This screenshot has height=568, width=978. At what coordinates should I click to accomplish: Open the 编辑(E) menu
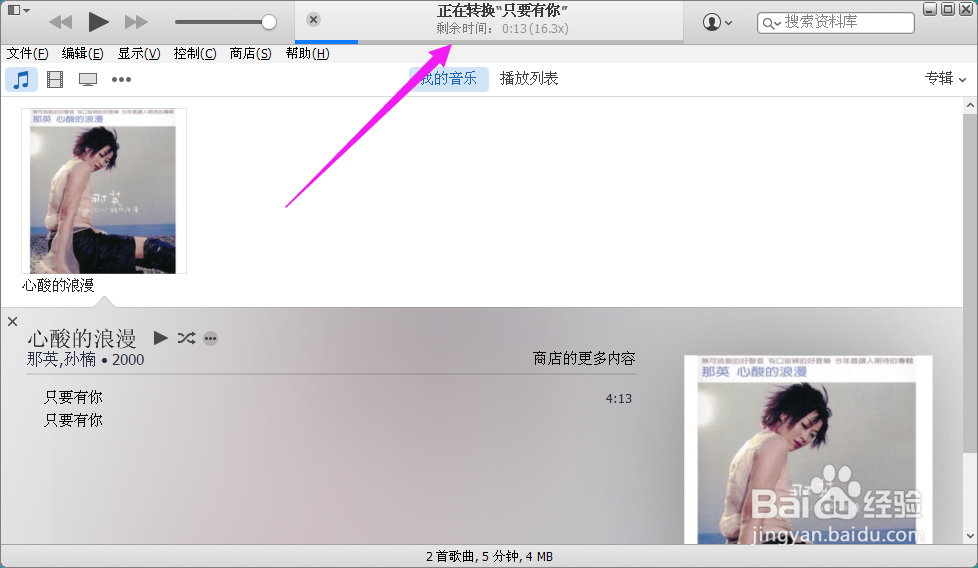[x=82, y=54]
